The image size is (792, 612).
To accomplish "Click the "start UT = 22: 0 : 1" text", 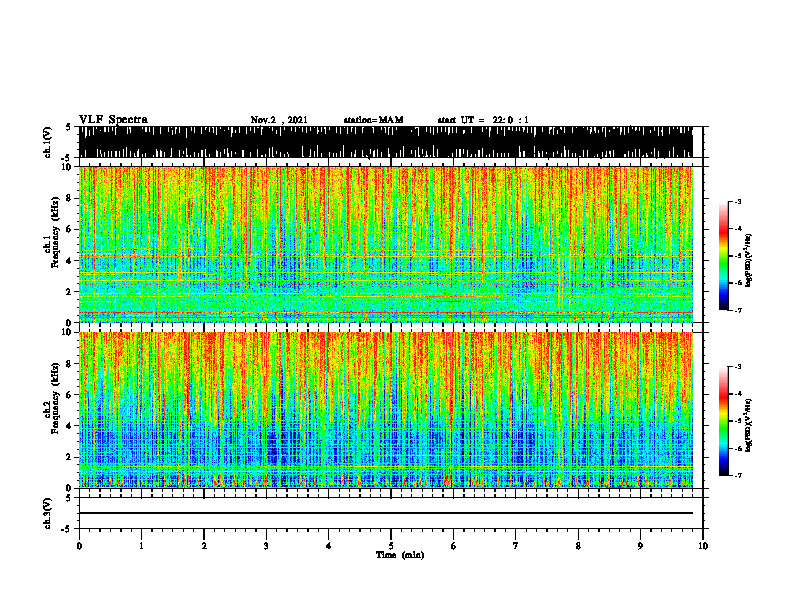I will [x=483, y=120].
